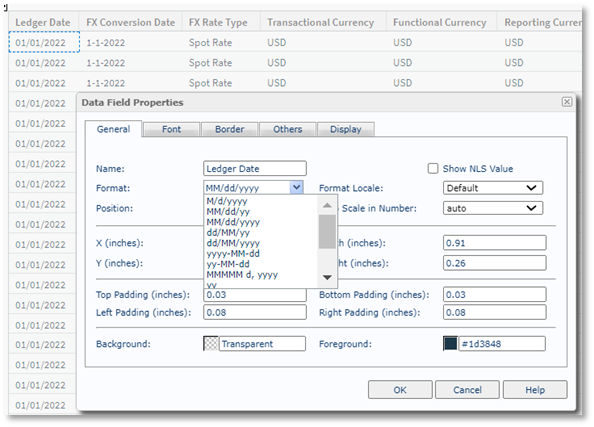Click the FX Conversion Date column header
594x427 pixels.
coord(131,22)
